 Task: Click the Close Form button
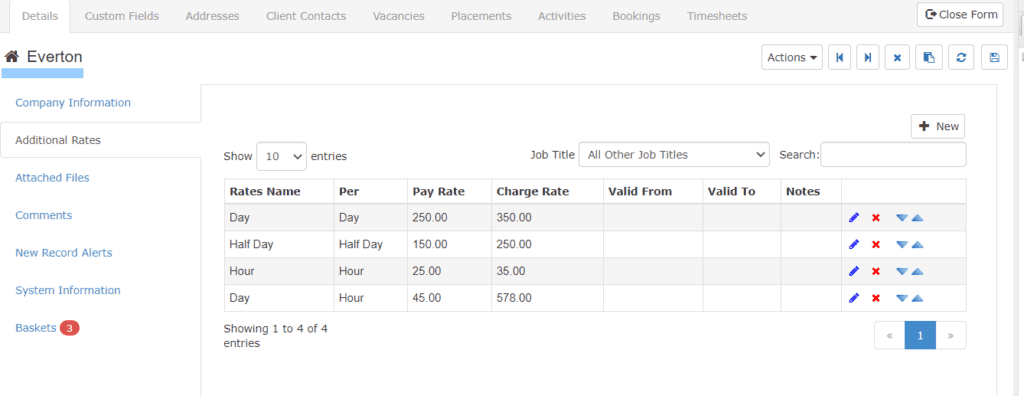pos(960,14)
